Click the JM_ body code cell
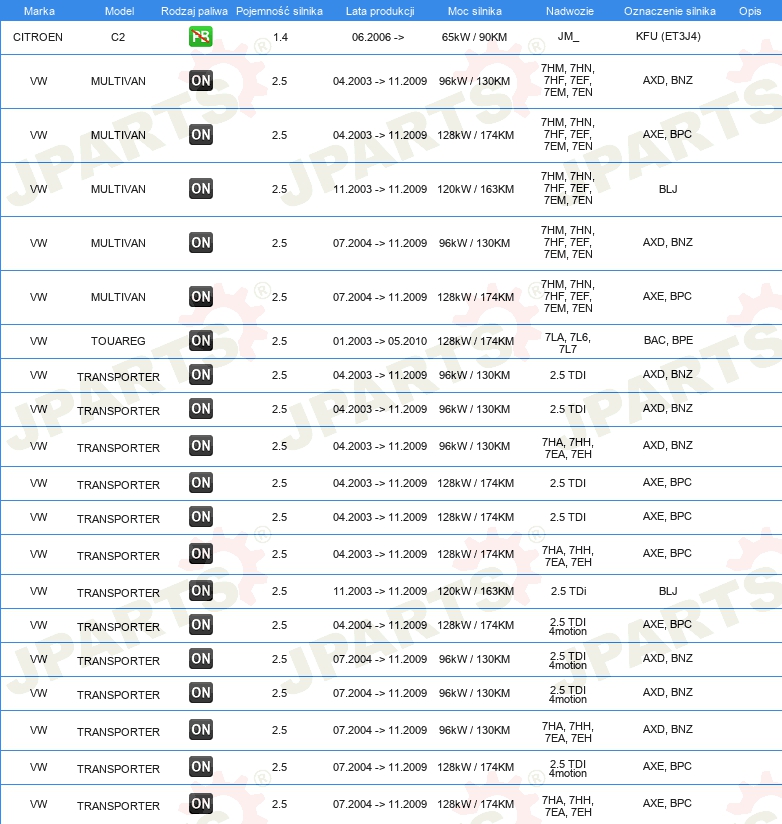The height and width of the screenshot is (824, 782). point(568,36)
